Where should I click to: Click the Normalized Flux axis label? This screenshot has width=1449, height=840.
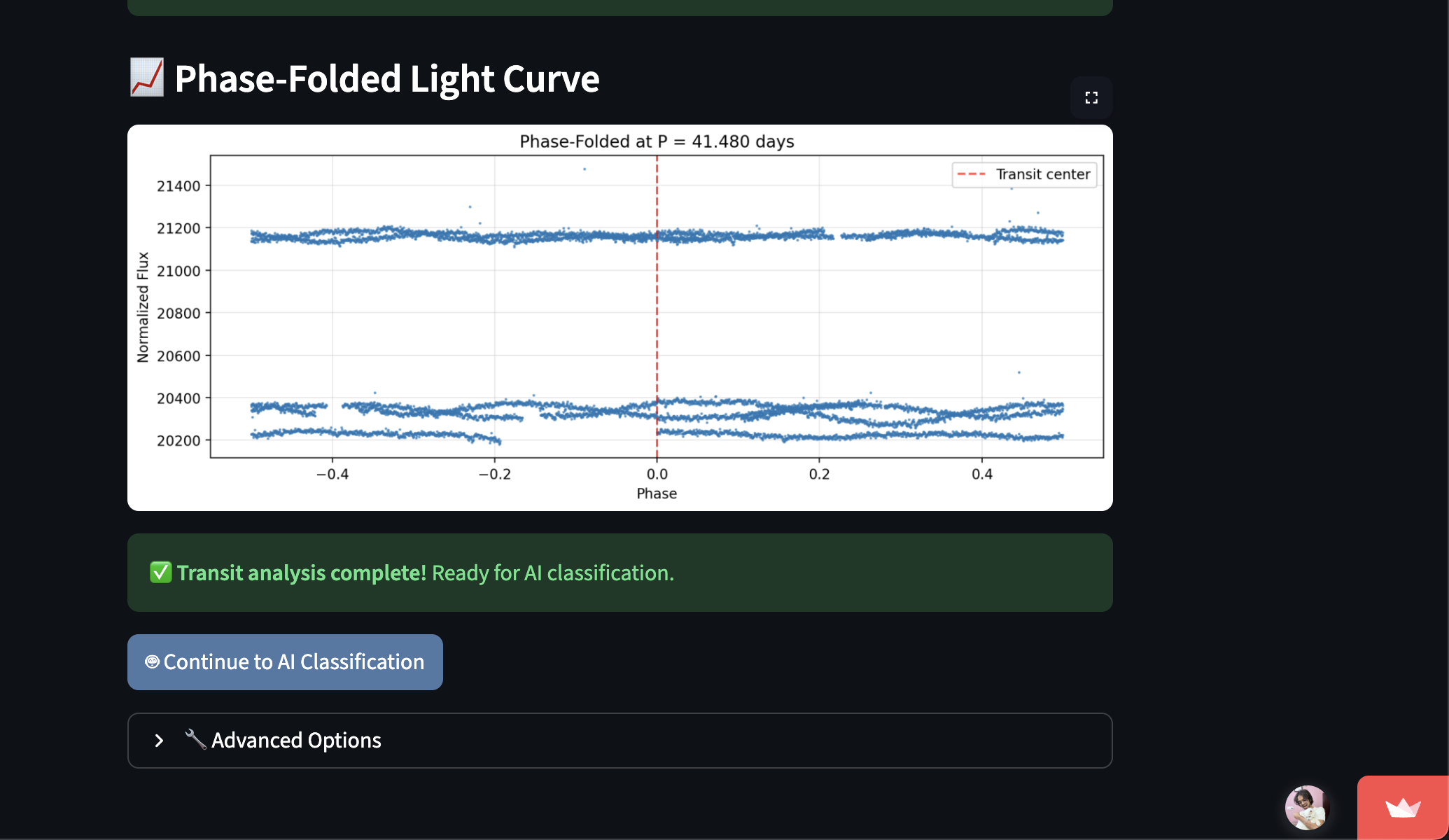(x=143, y=307)
